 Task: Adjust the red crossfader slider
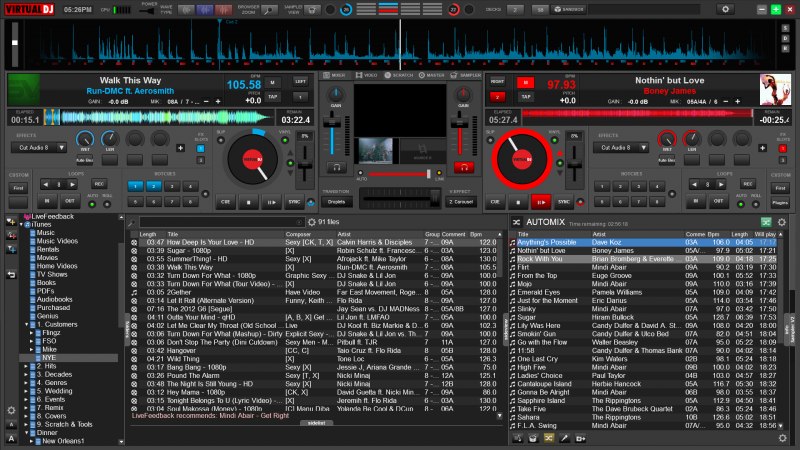coord(399,174)
